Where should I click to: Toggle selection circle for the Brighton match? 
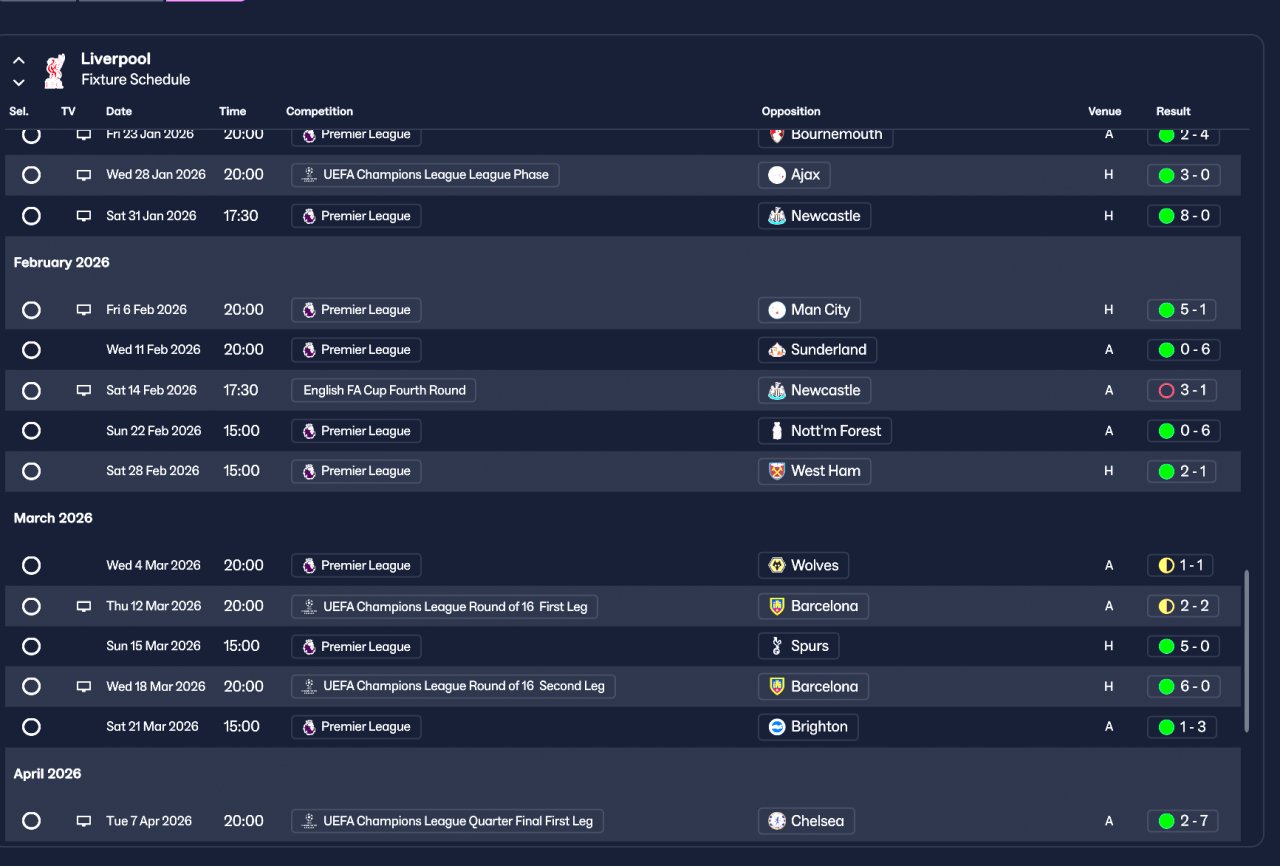click(31, 727)
